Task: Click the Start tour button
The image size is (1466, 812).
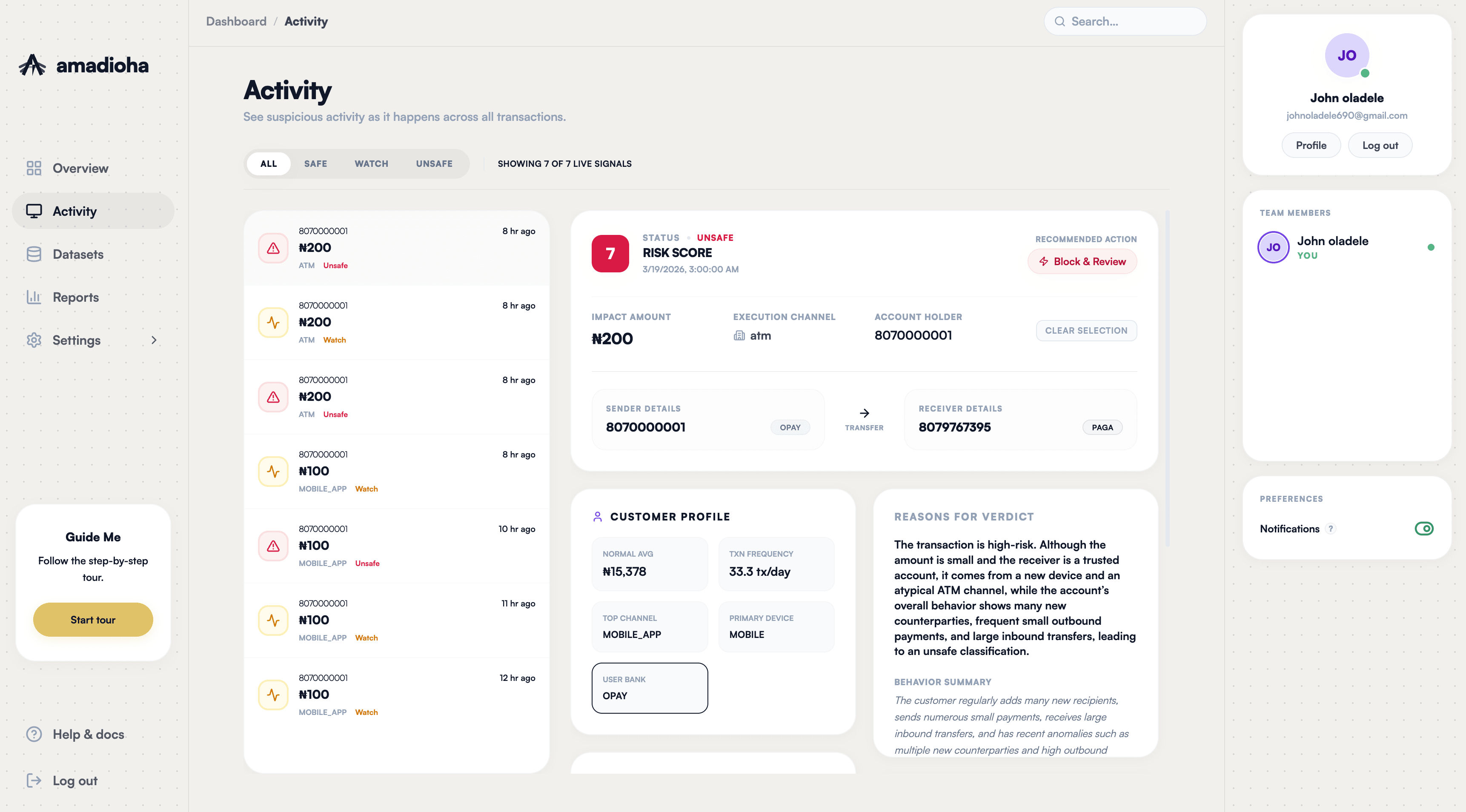Action: 93,620
